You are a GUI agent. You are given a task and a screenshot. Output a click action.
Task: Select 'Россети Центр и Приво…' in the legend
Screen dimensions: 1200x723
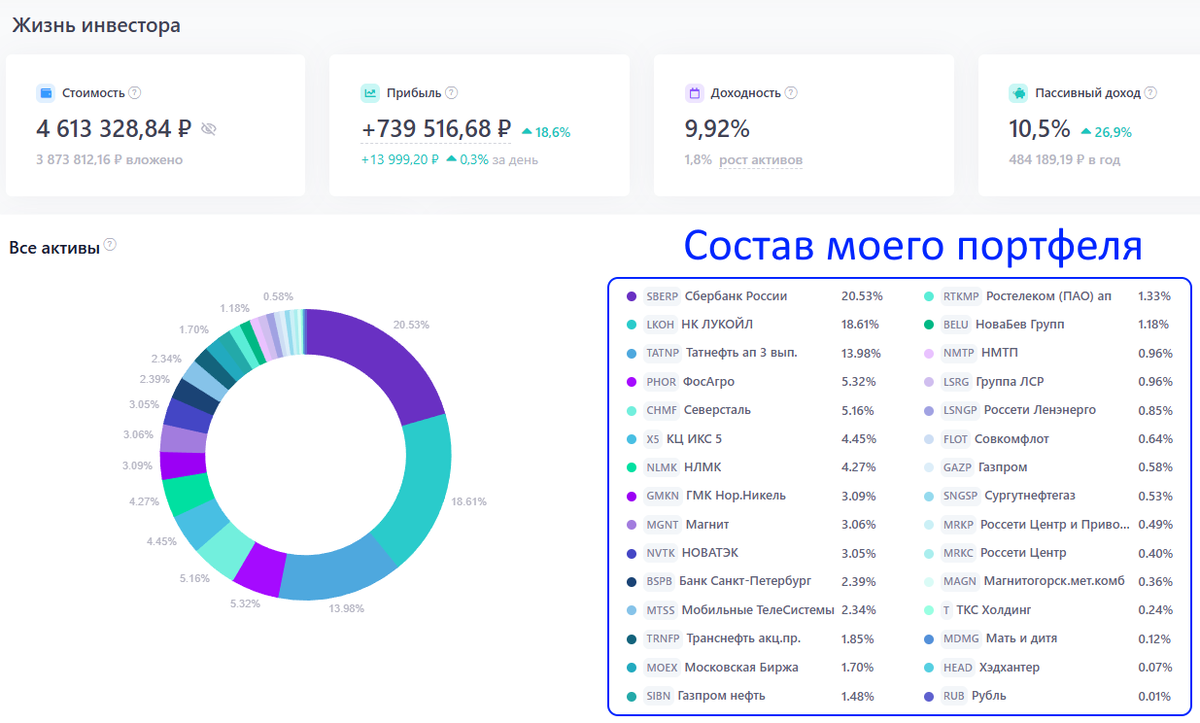tap(1056, 524)
